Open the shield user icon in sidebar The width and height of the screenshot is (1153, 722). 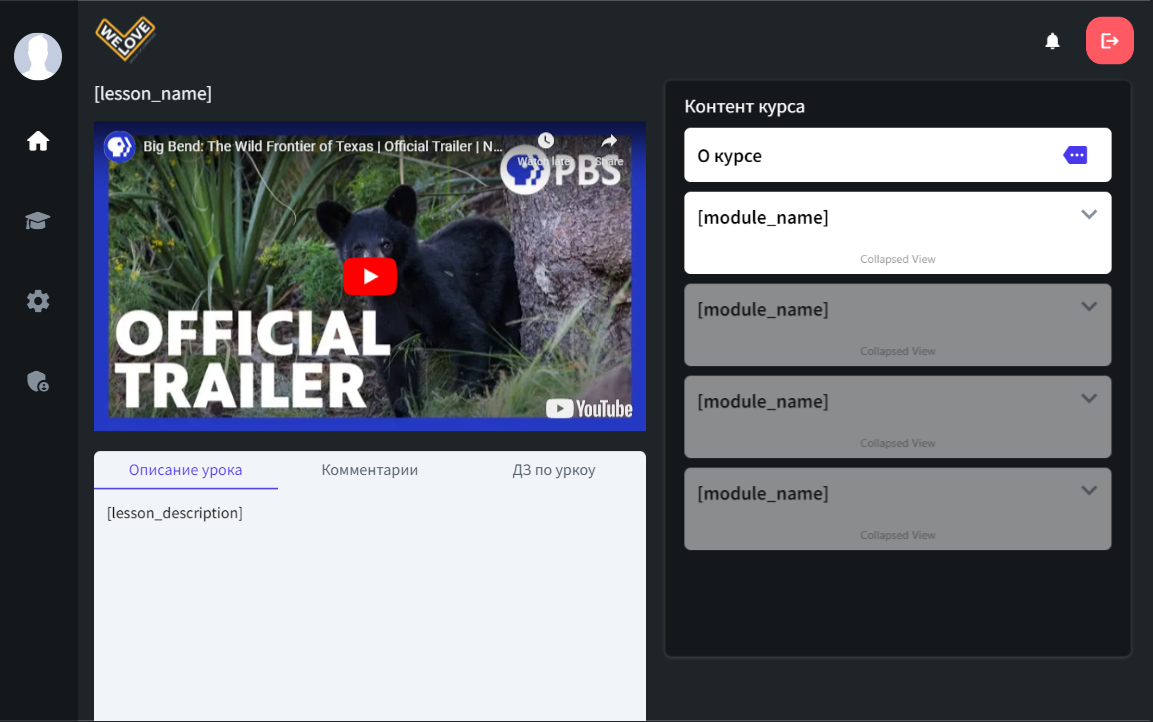point(38,381)
